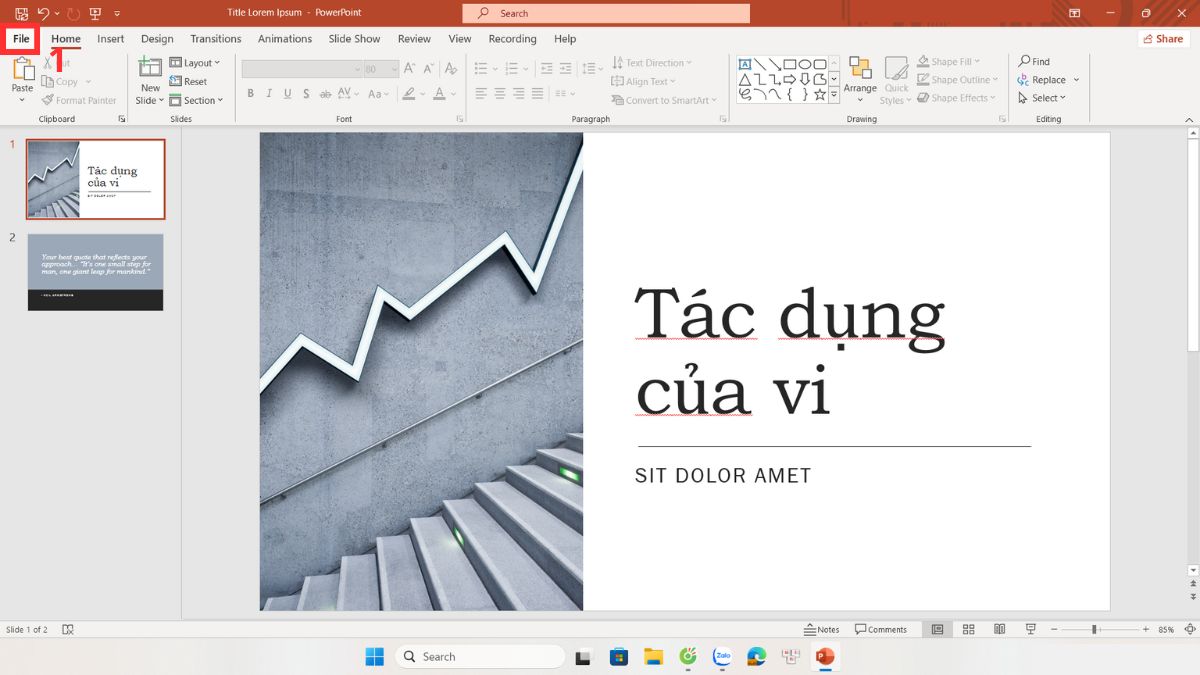Open the Animations ribbon tab
This screenshot has width=1200, height=675.
(x=285, y=39)
